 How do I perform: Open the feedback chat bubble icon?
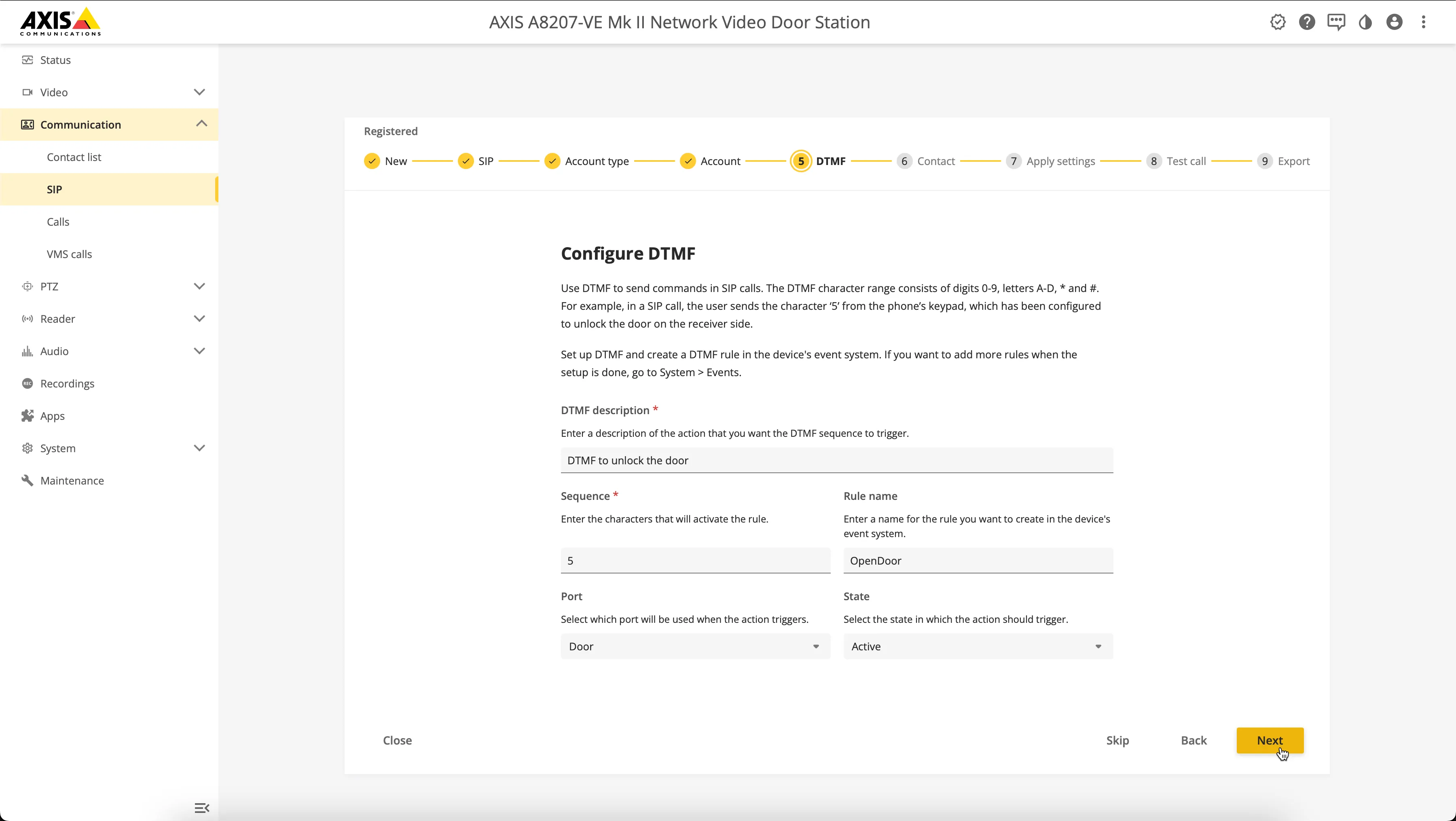[x=1336, y=22]
